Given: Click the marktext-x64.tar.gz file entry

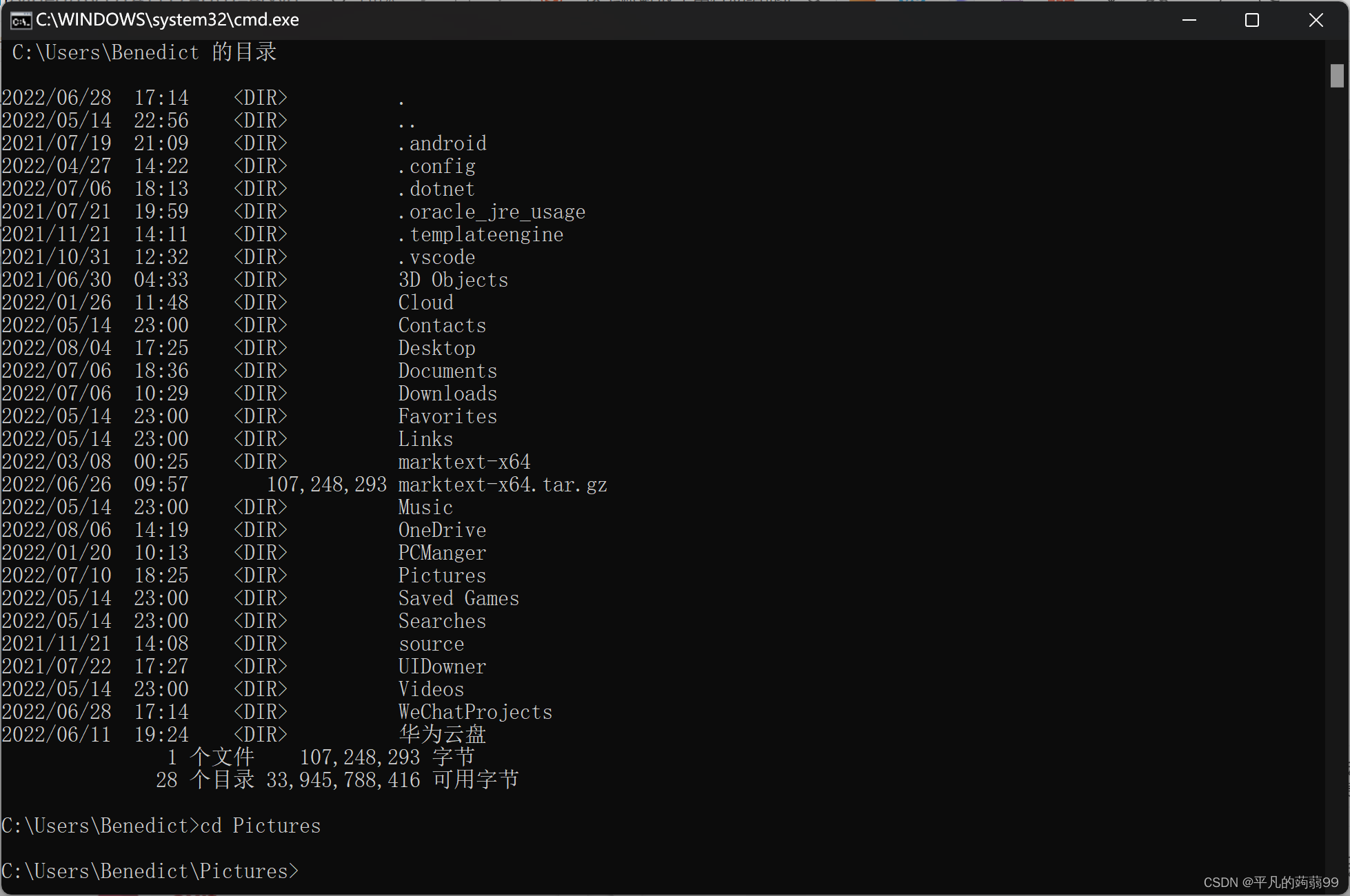Looking at the screenshot, I should [x=503, y=485].
